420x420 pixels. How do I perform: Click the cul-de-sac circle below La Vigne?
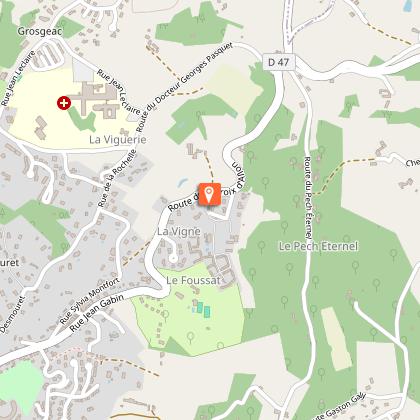173,258
